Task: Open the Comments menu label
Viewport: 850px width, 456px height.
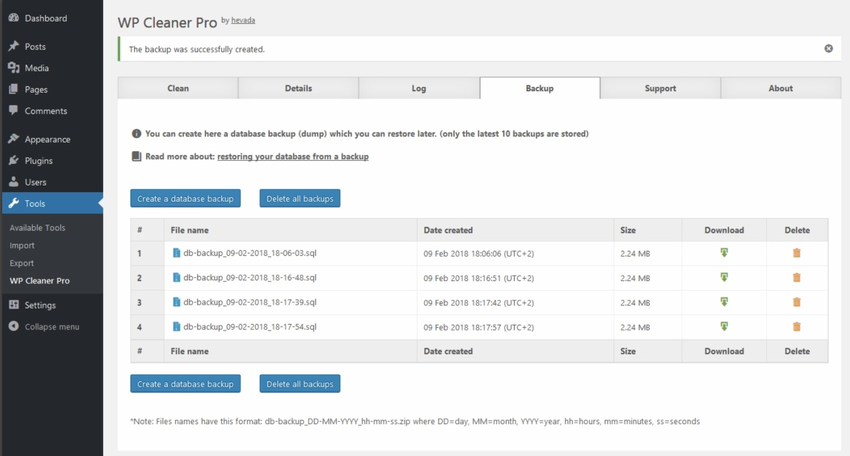Action: pos(46,111)
